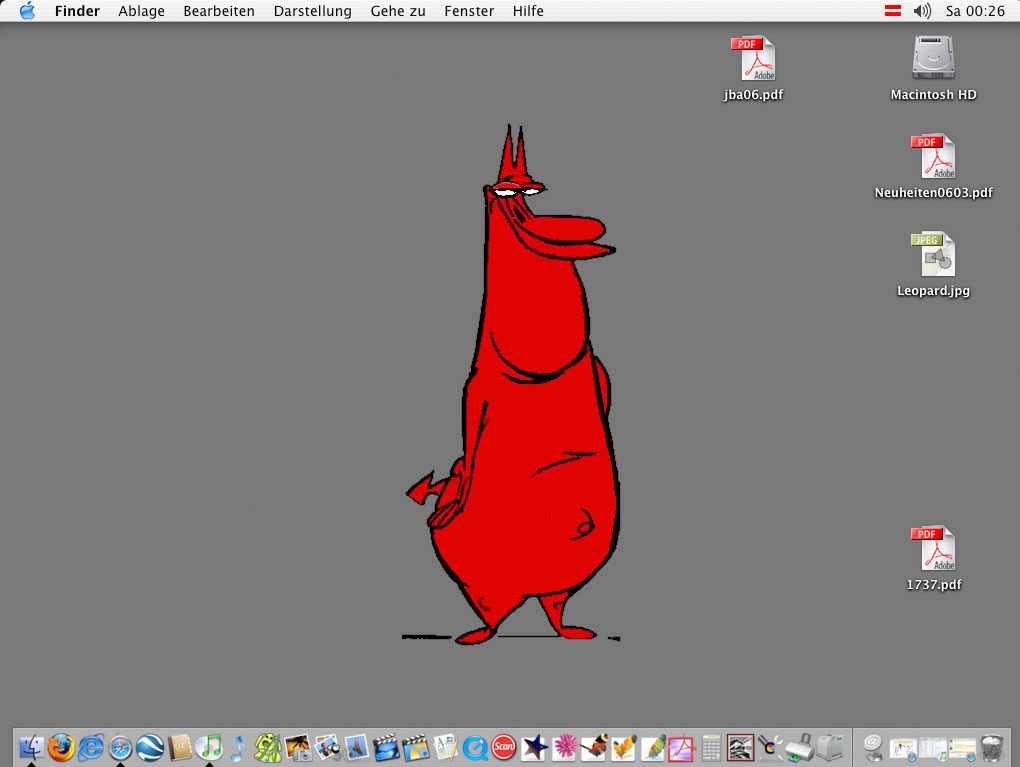Open Calculator from the dock
The height and width of the screenshot is (767, 1020).
711,746
